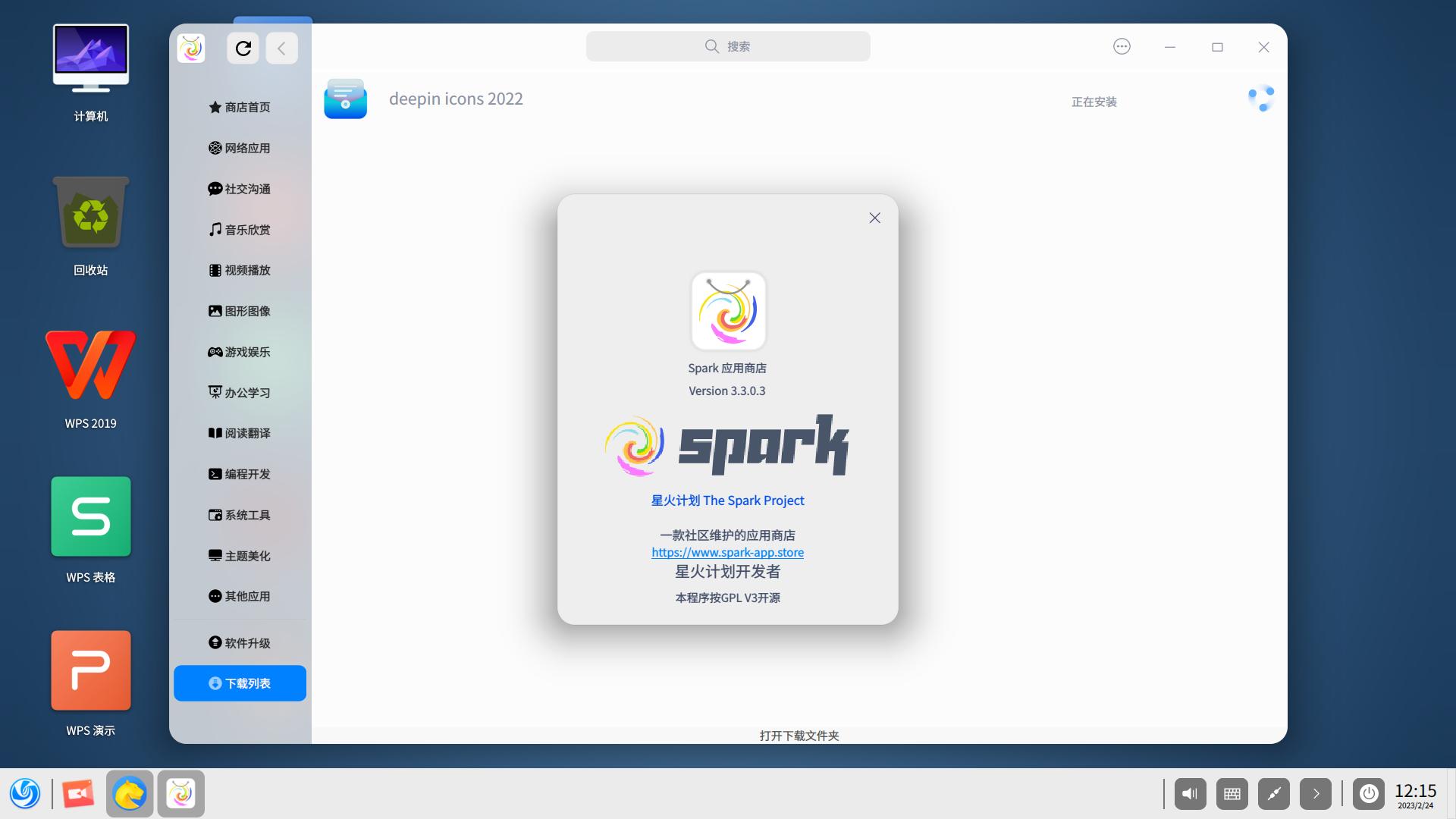Open the 社交沟通 category
The height and width of the screenshot is (819, 1456).
246,189
